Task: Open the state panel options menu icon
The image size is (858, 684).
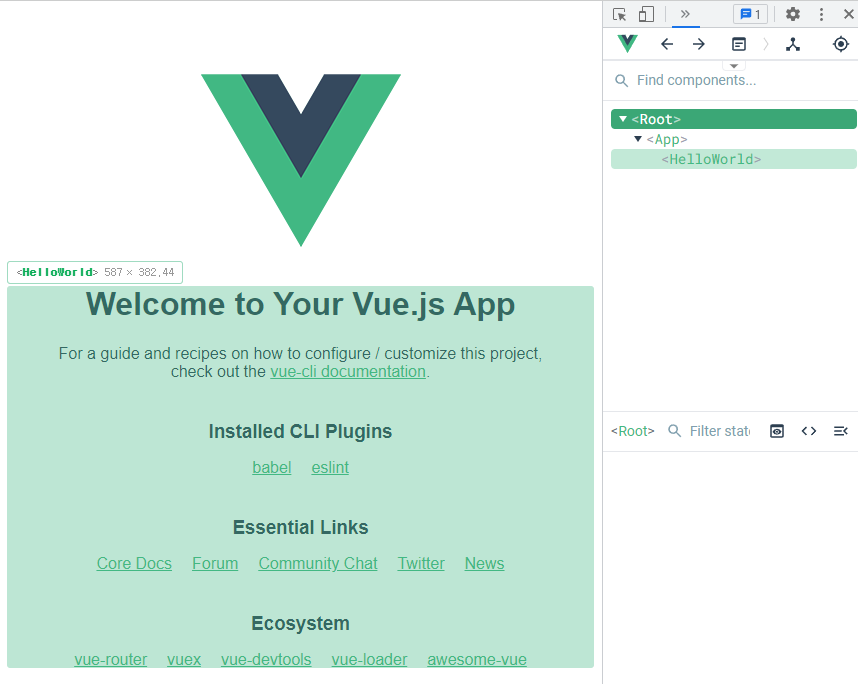Action: [x=841, y=431]
